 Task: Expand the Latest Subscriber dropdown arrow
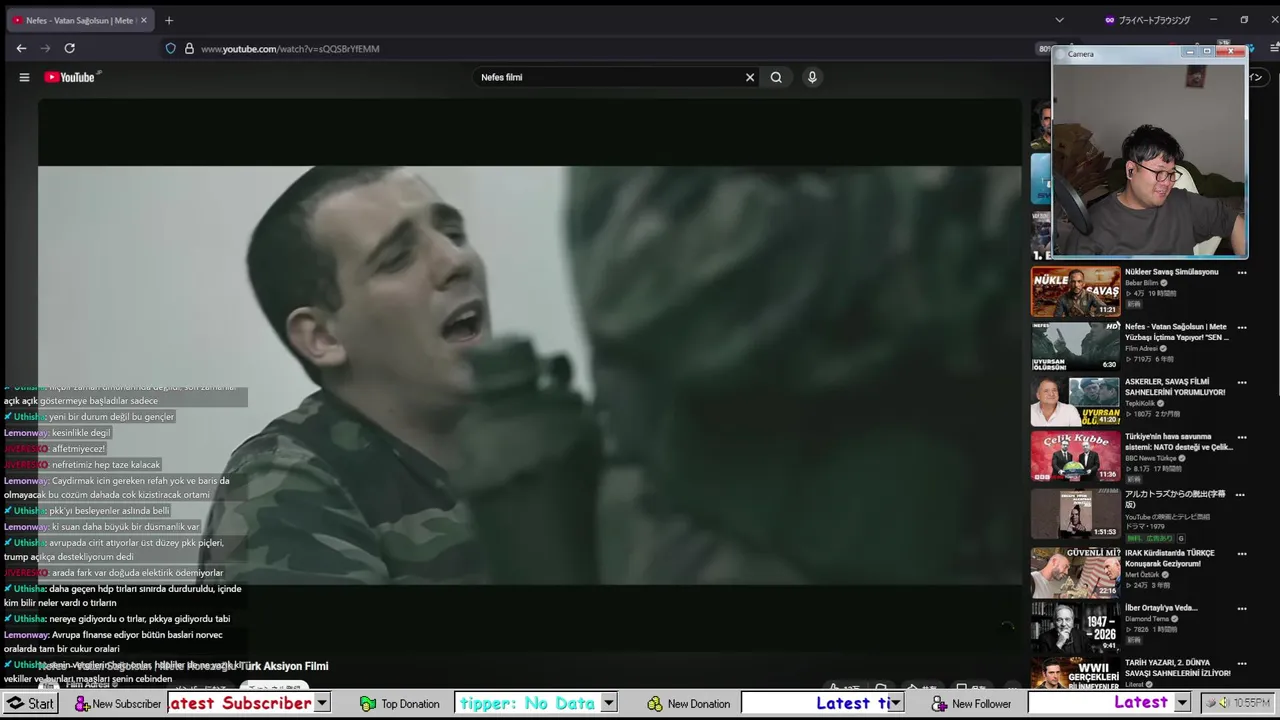point(322,703)
